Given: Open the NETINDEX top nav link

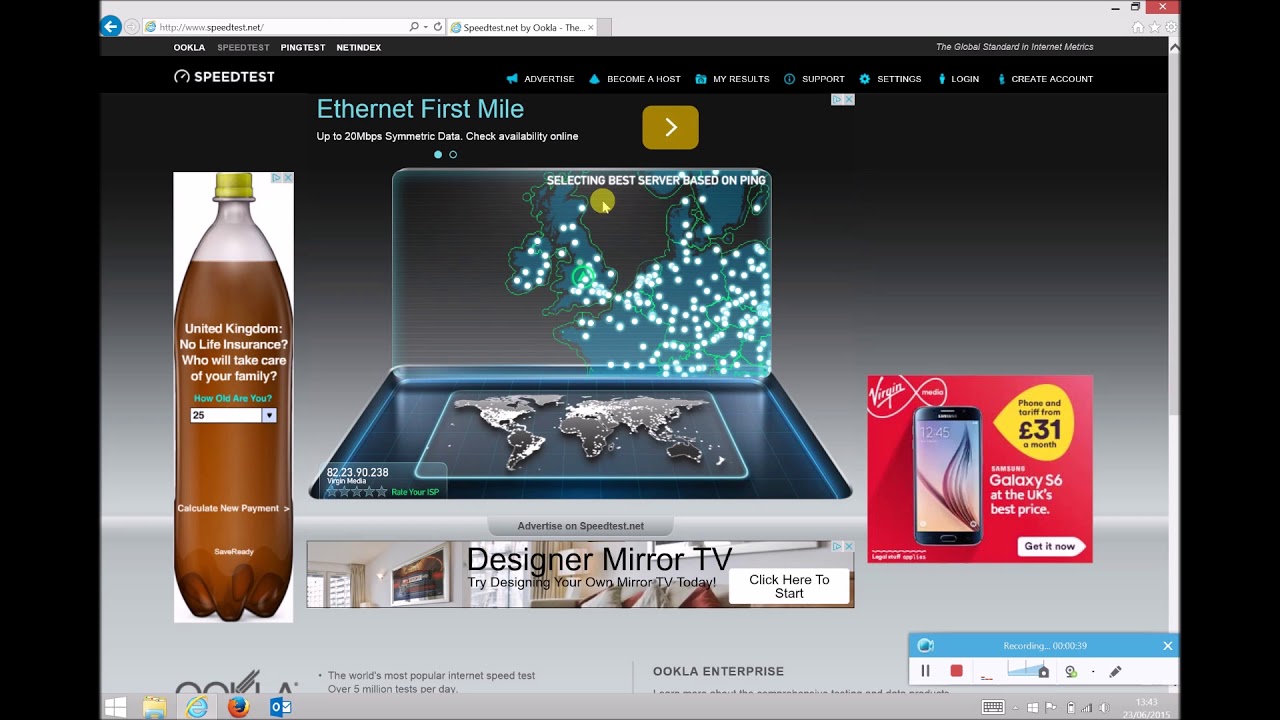Looking at the screenshot, I should point(359,47).
